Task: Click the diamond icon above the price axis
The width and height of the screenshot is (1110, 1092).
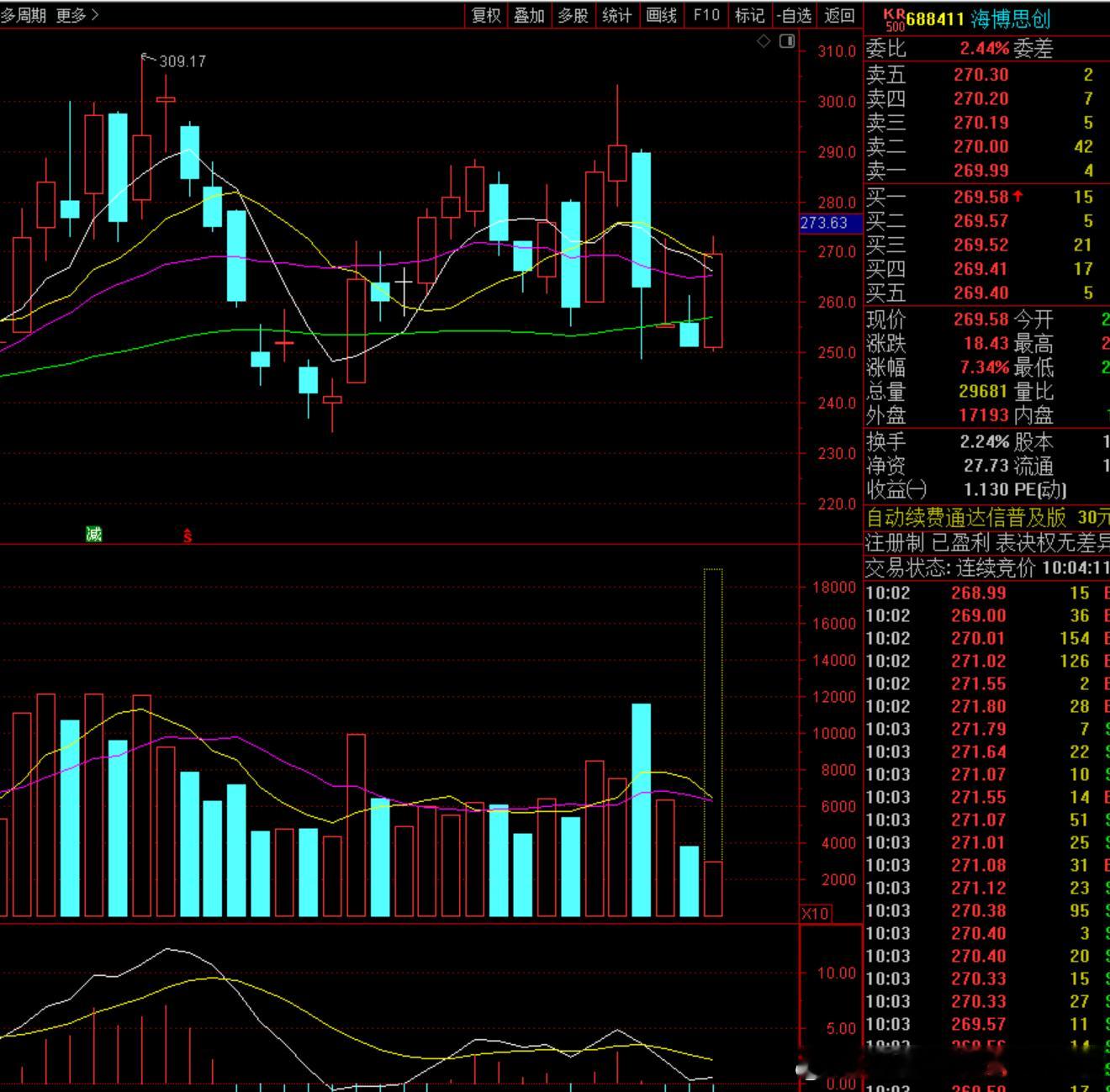Action: (764, 41)
